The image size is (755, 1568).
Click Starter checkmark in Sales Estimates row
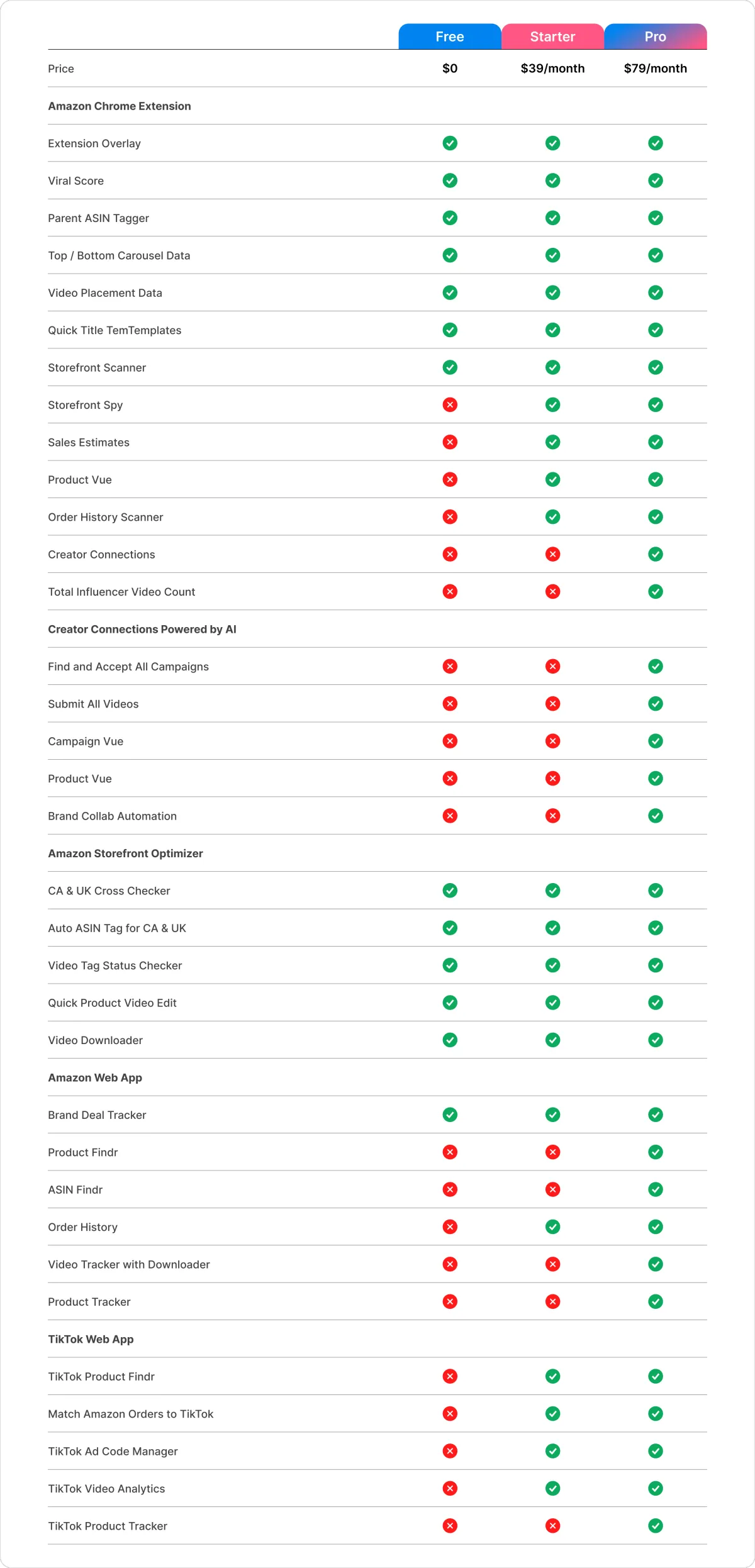552,442
